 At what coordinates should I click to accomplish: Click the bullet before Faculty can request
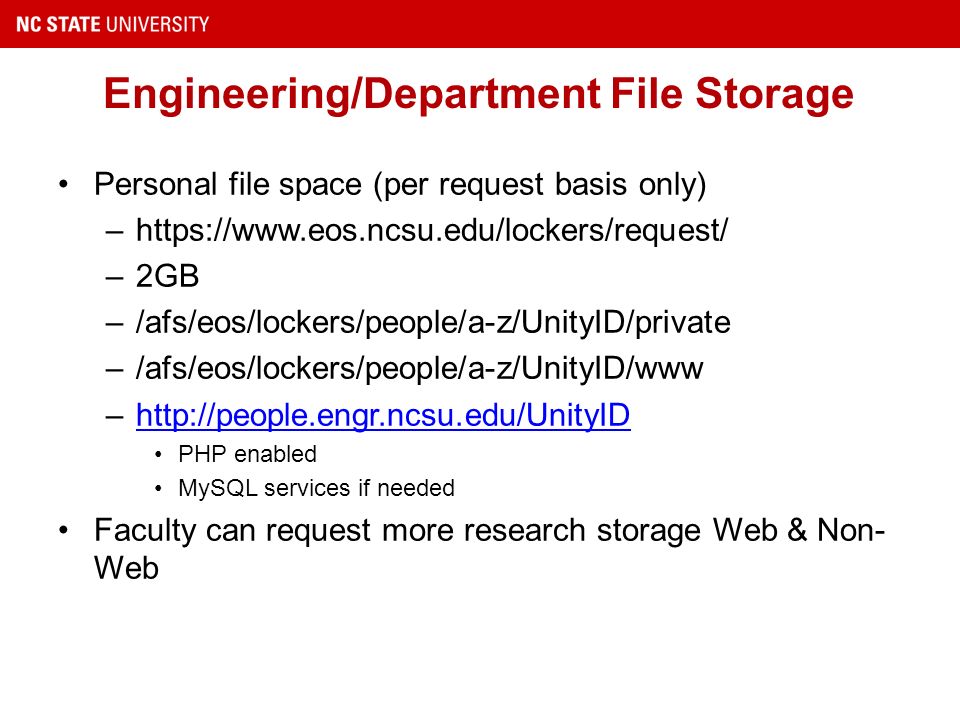[63, 530]
